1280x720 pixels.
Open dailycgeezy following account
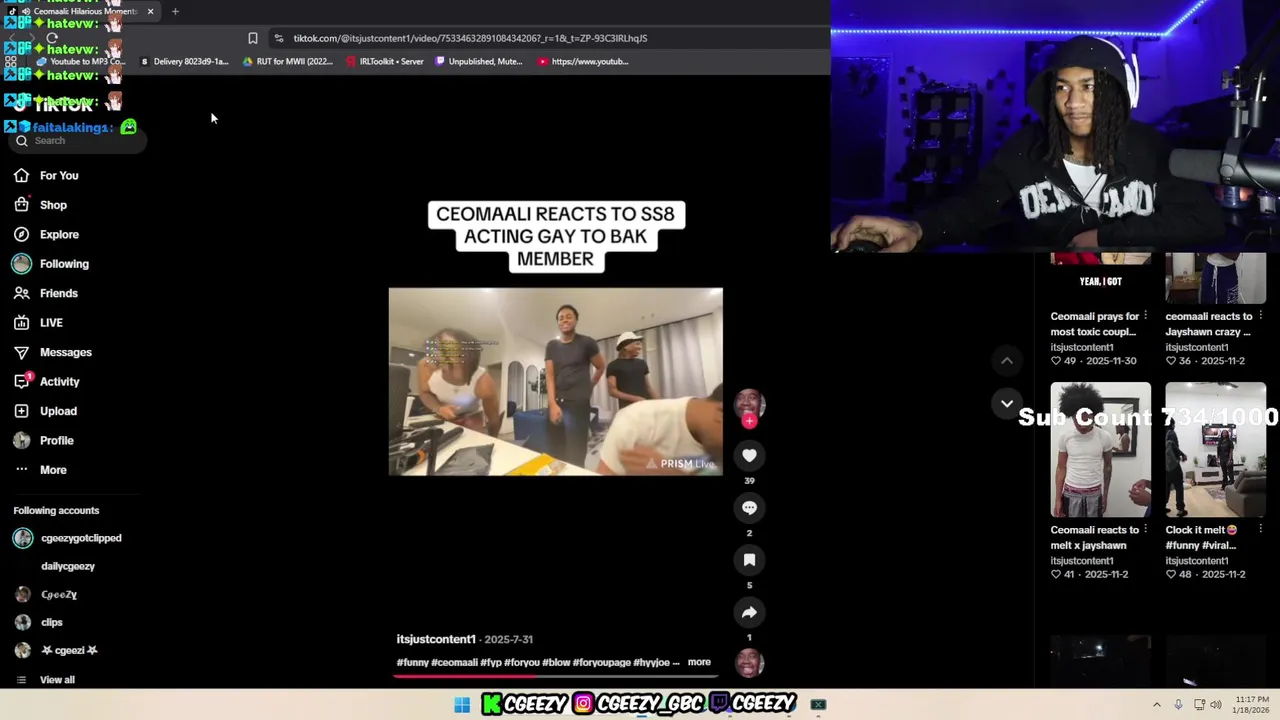coord(67,566)
